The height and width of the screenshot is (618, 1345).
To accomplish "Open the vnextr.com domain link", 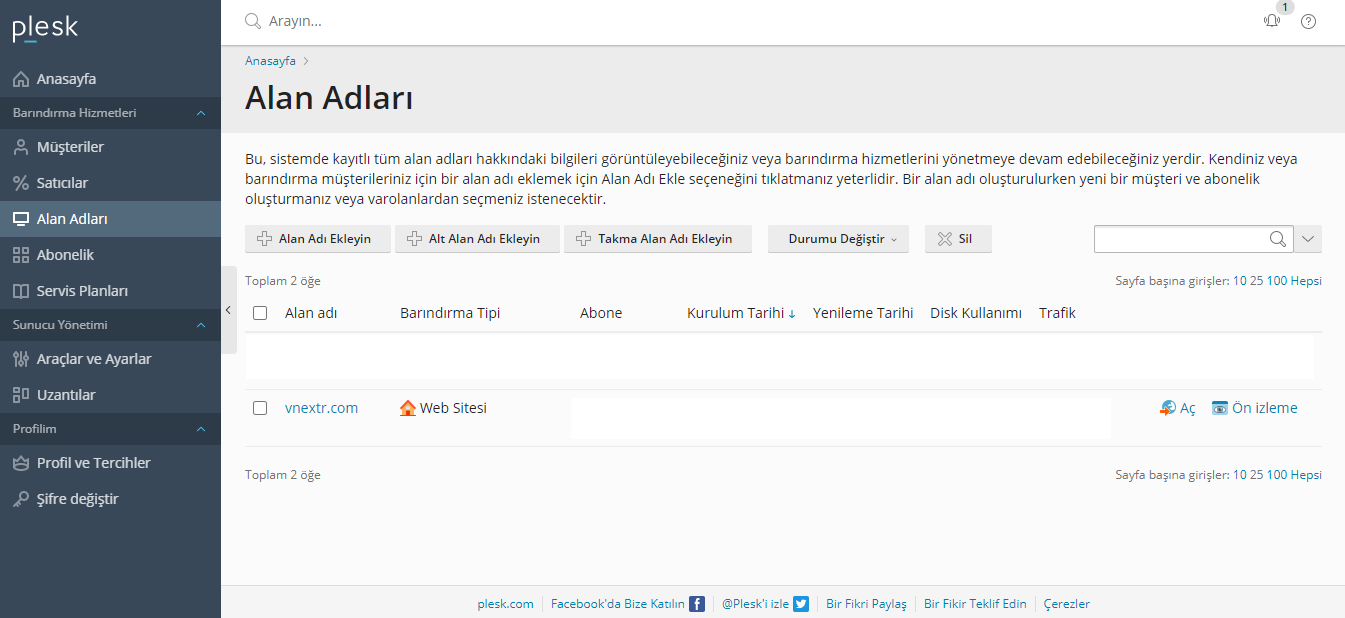I will pos(321,408).
